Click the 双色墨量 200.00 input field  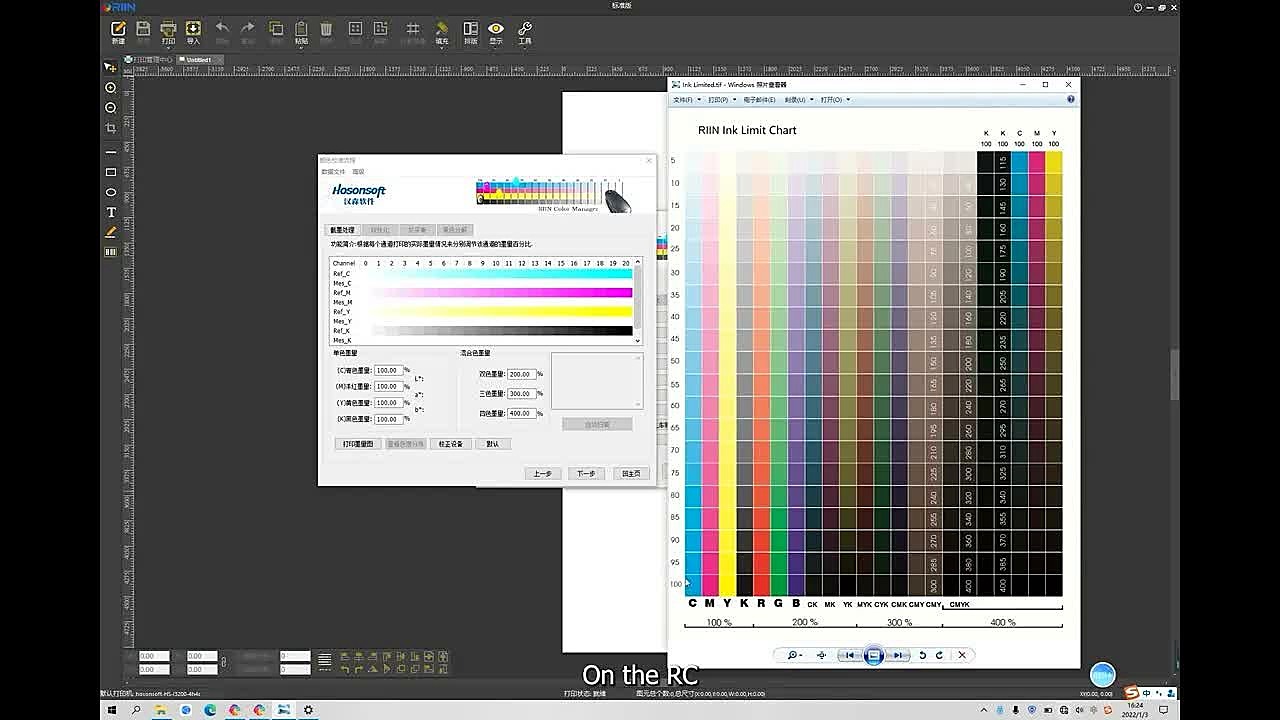coord(521,374)
